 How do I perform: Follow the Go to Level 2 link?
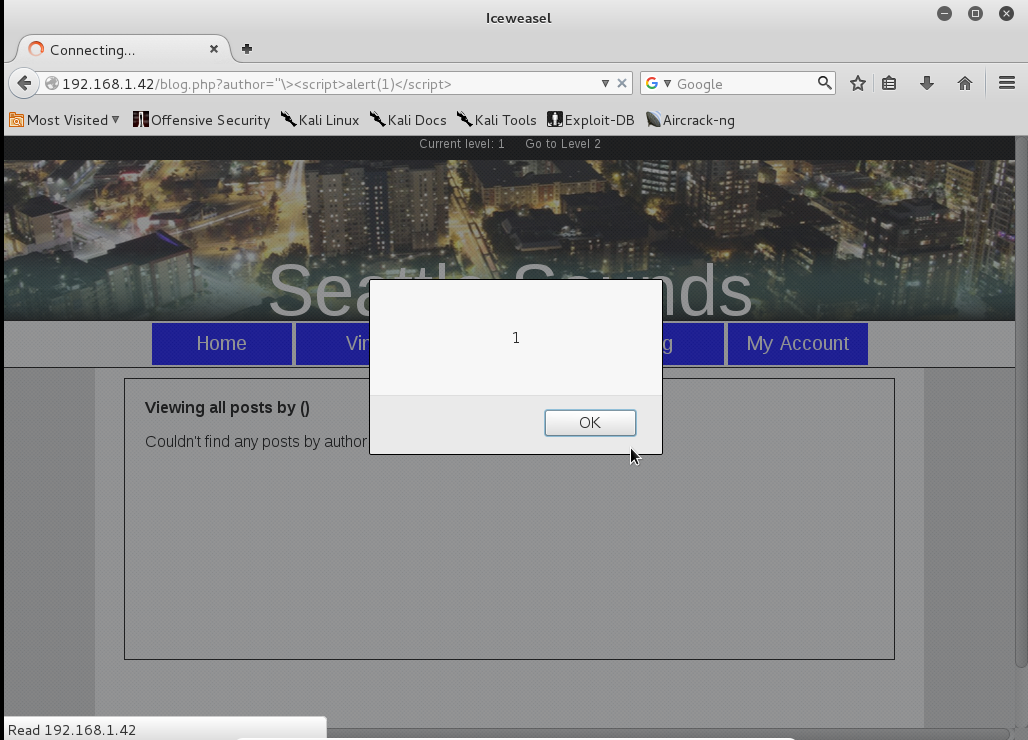pos(563,144)
